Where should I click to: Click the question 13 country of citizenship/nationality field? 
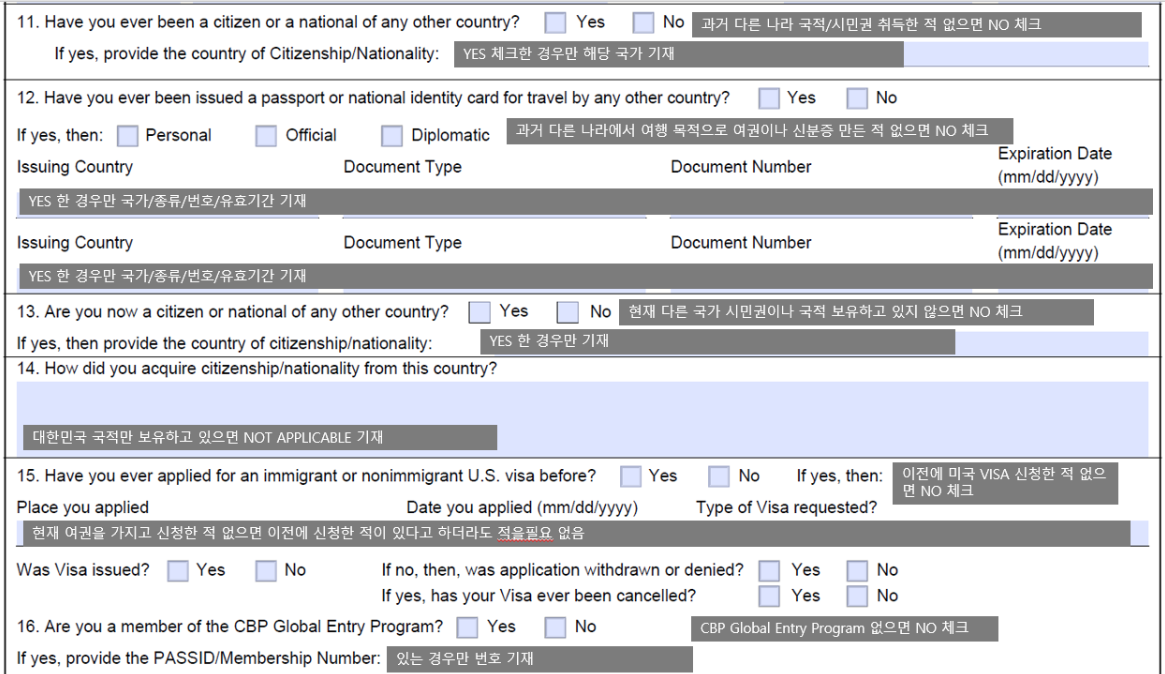coord(814,342)
